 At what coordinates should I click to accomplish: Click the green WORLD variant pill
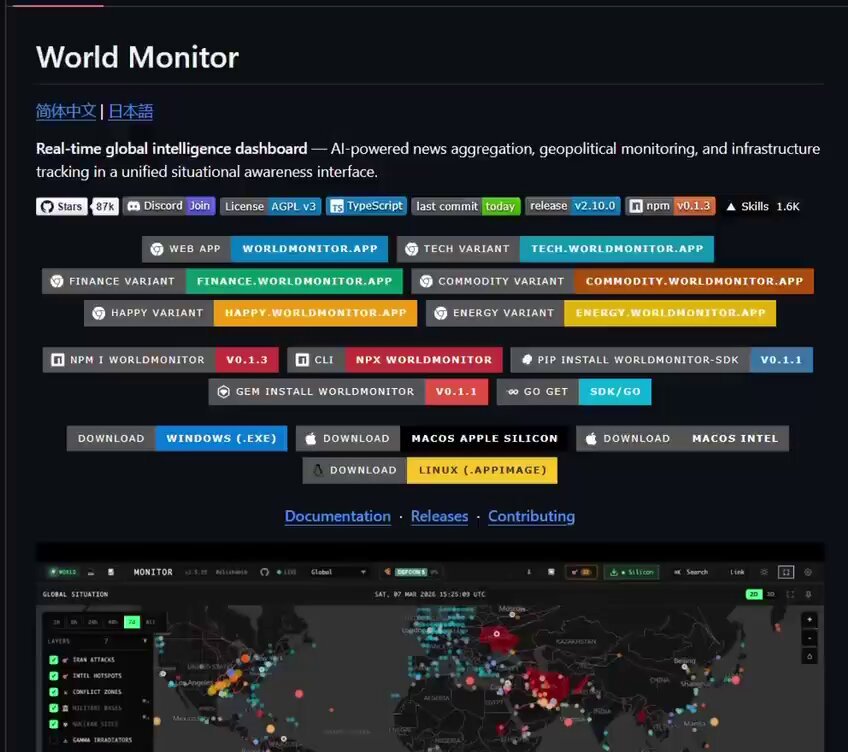coord(63,572)
